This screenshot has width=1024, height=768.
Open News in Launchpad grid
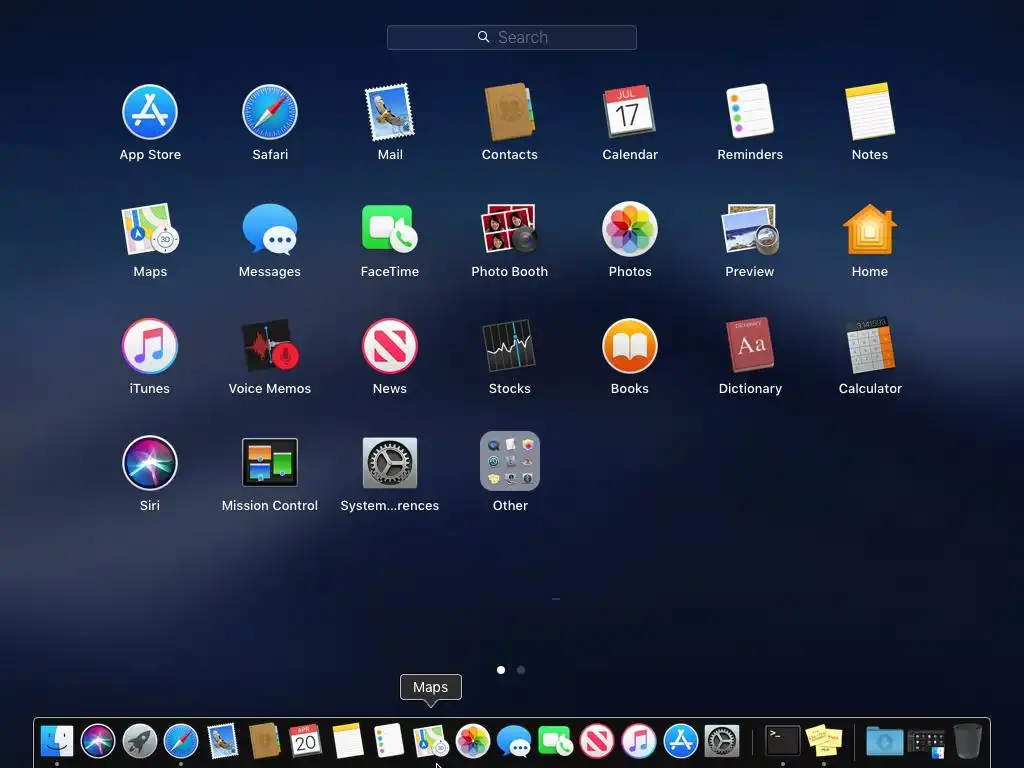pyautogui.click(x=389, y=345)
